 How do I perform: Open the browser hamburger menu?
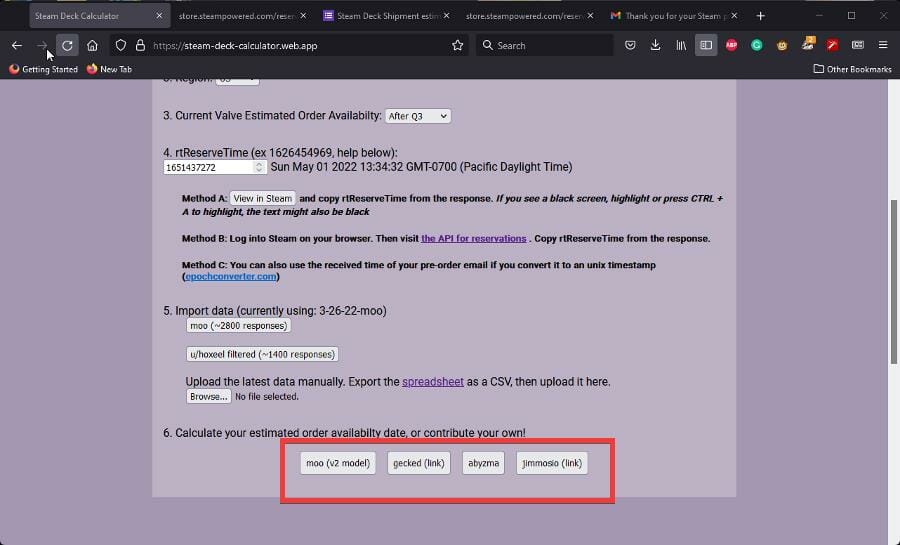[883, 45]
